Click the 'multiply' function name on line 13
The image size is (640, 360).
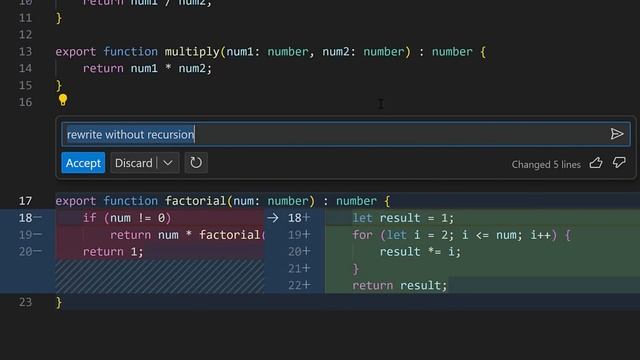pyautogui.click(x=192, y=52)
